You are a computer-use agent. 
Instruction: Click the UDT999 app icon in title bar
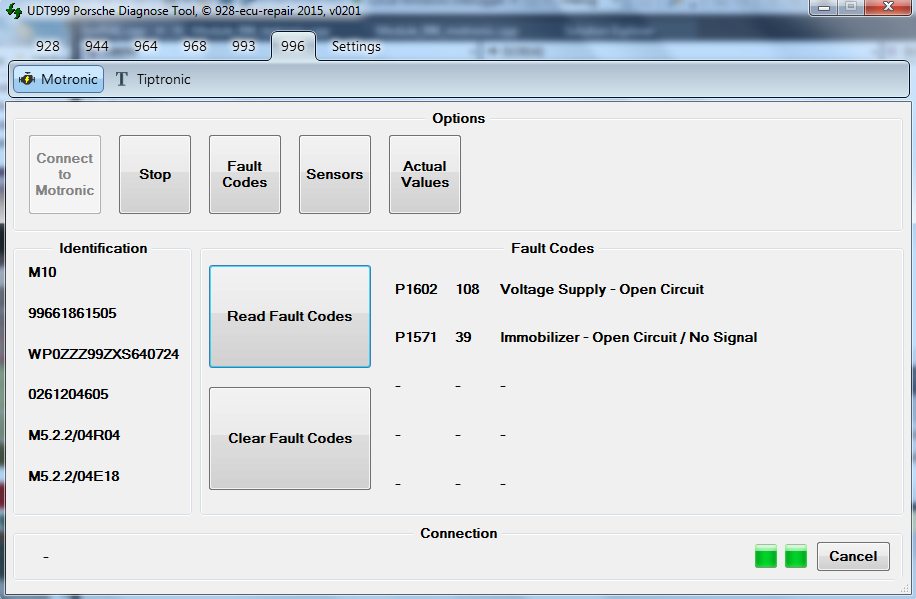(x=15, y=10)
